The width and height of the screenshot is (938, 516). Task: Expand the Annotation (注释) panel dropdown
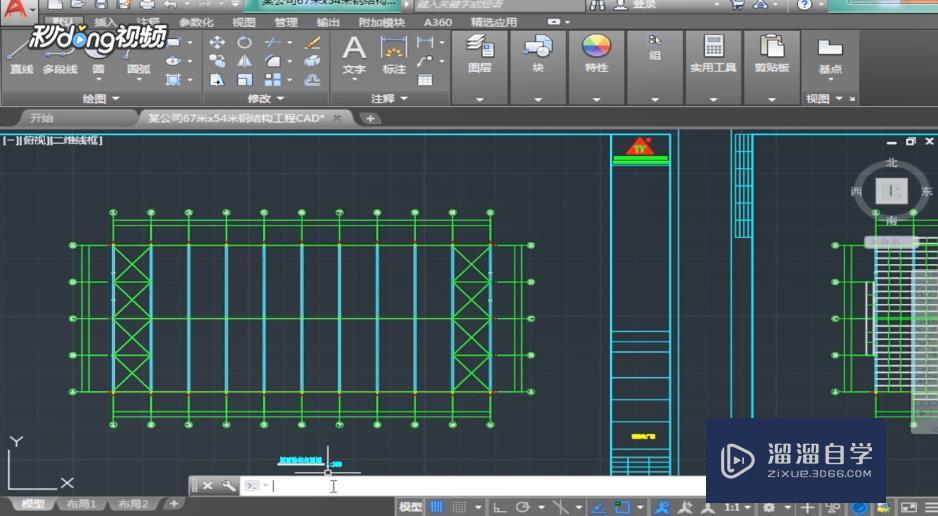coord(389,99)
